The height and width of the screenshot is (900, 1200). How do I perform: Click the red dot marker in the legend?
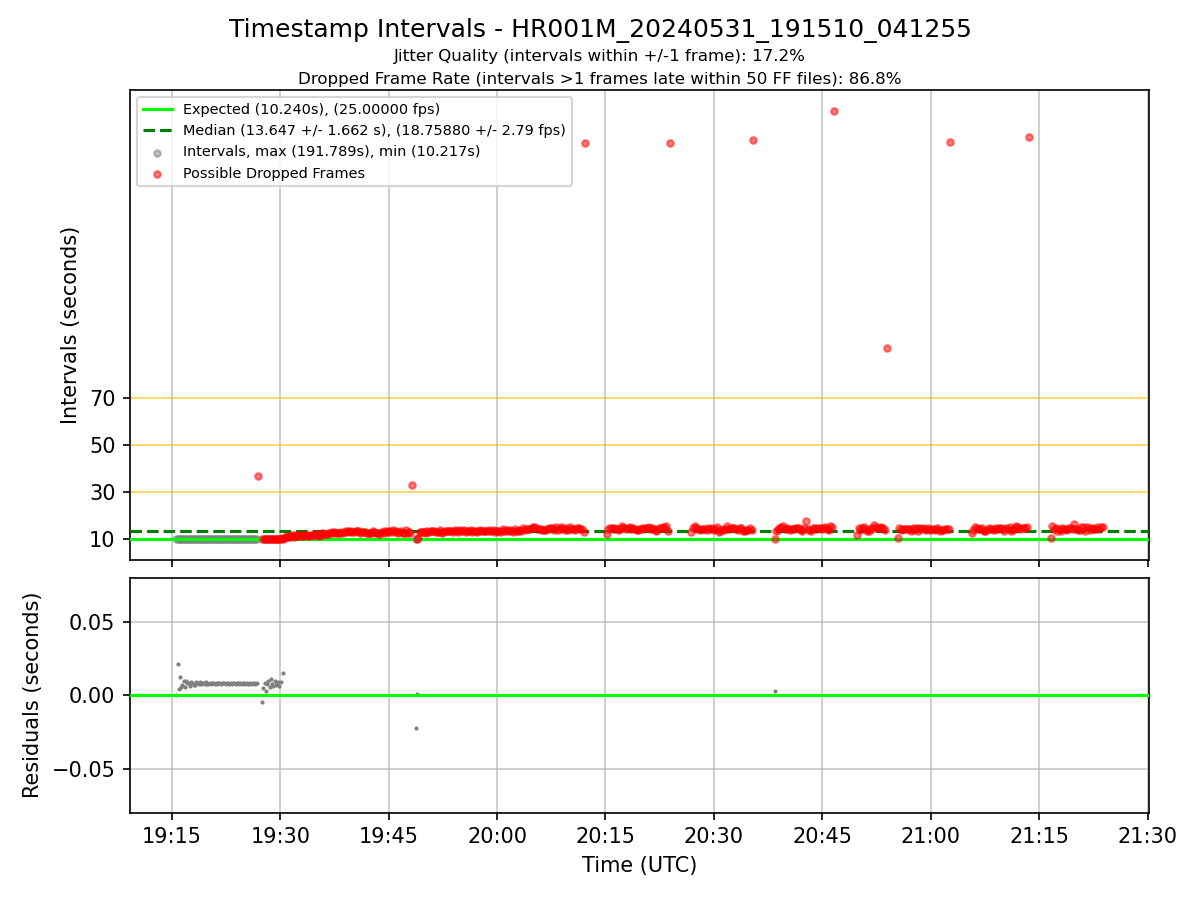coord(158,173)
